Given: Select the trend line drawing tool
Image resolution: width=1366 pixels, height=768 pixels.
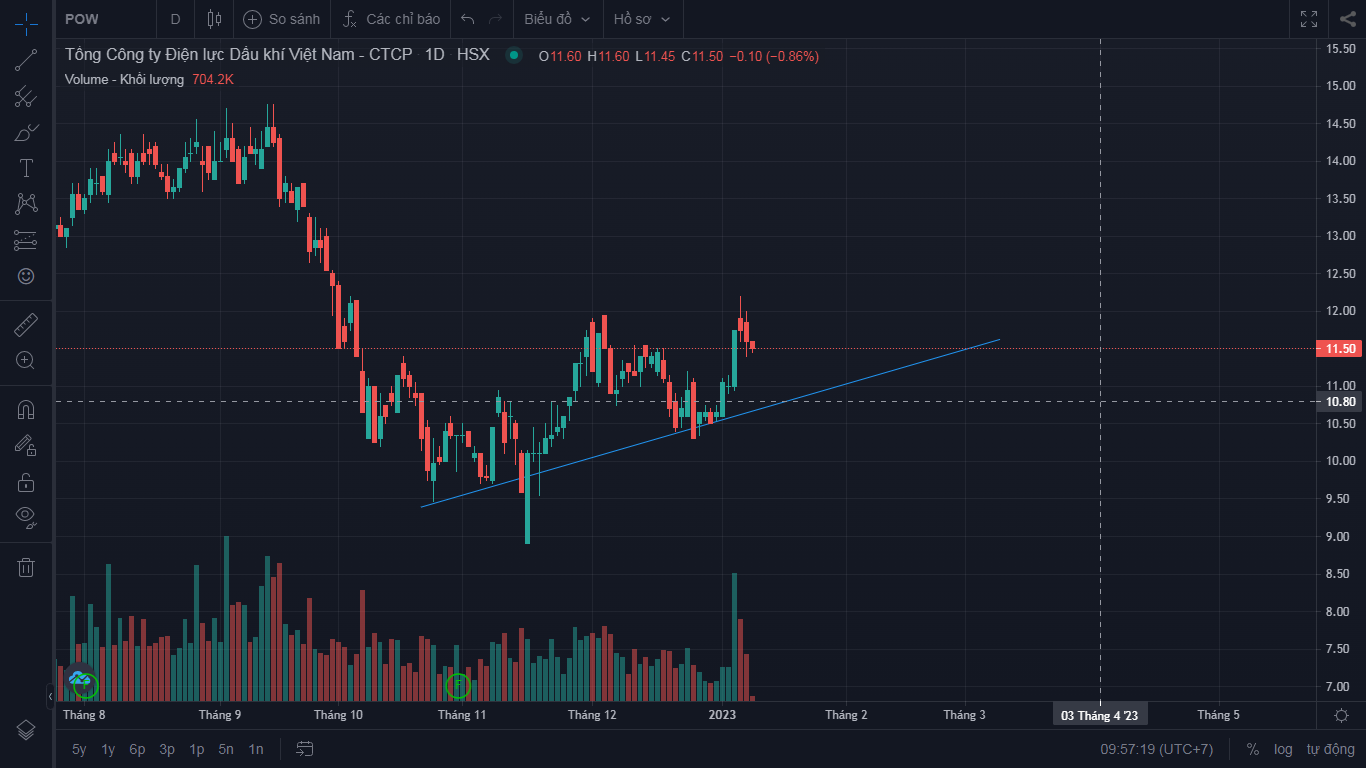Looking at the screenshot, I should coord(26,60).
